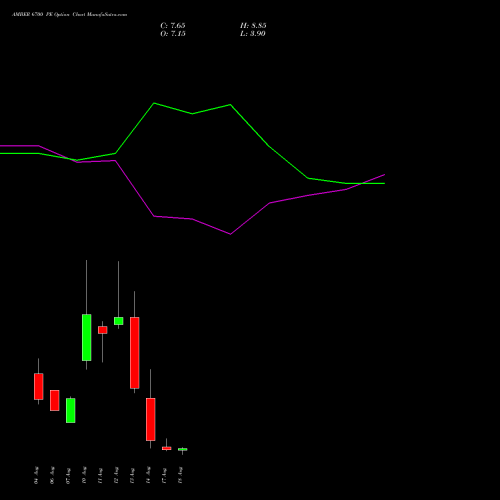Image resolution: width=500 pixels, height=500 pixels.
Task: Click the small green candle above 12 Aug
Action: pyautogui.click(x=119, y=321)
